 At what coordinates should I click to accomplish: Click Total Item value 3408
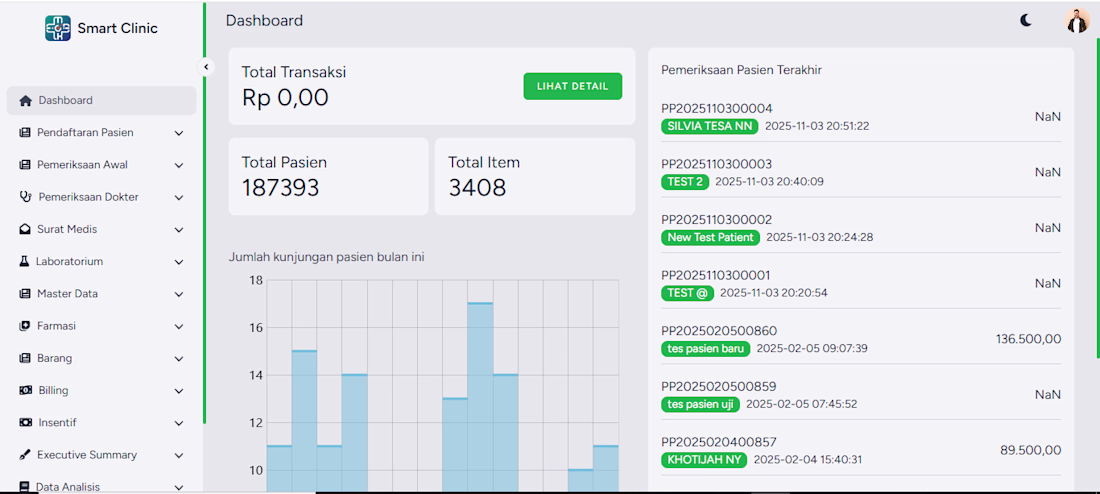[x=477, y=187]
